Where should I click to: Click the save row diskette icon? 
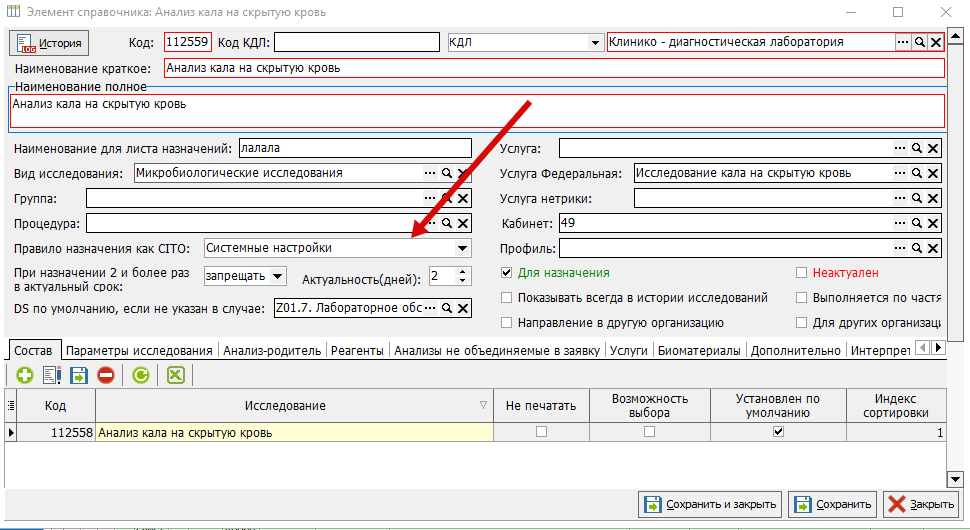point(79,375)
